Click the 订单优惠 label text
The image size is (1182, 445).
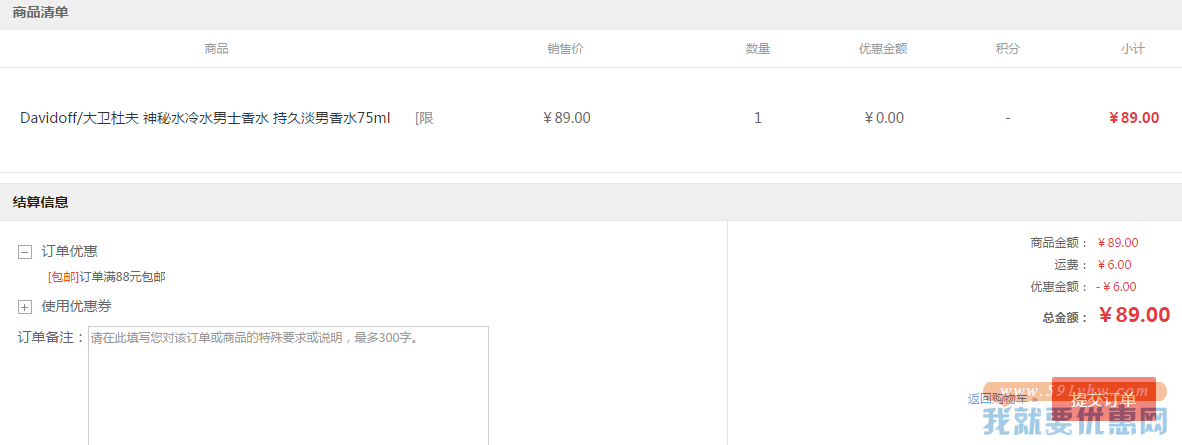(x=69, y=251)
